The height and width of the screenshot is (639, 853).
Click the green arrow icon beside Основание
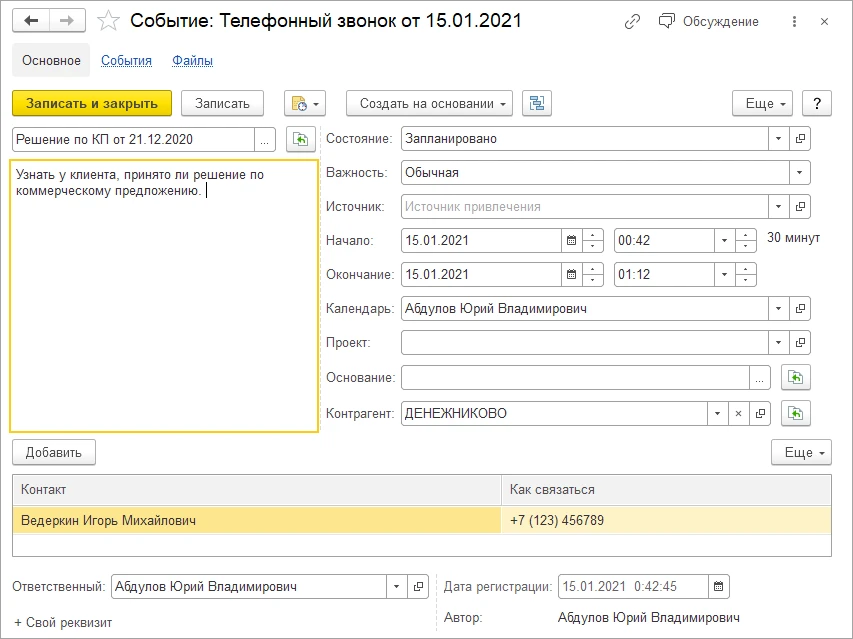(796, 377)
